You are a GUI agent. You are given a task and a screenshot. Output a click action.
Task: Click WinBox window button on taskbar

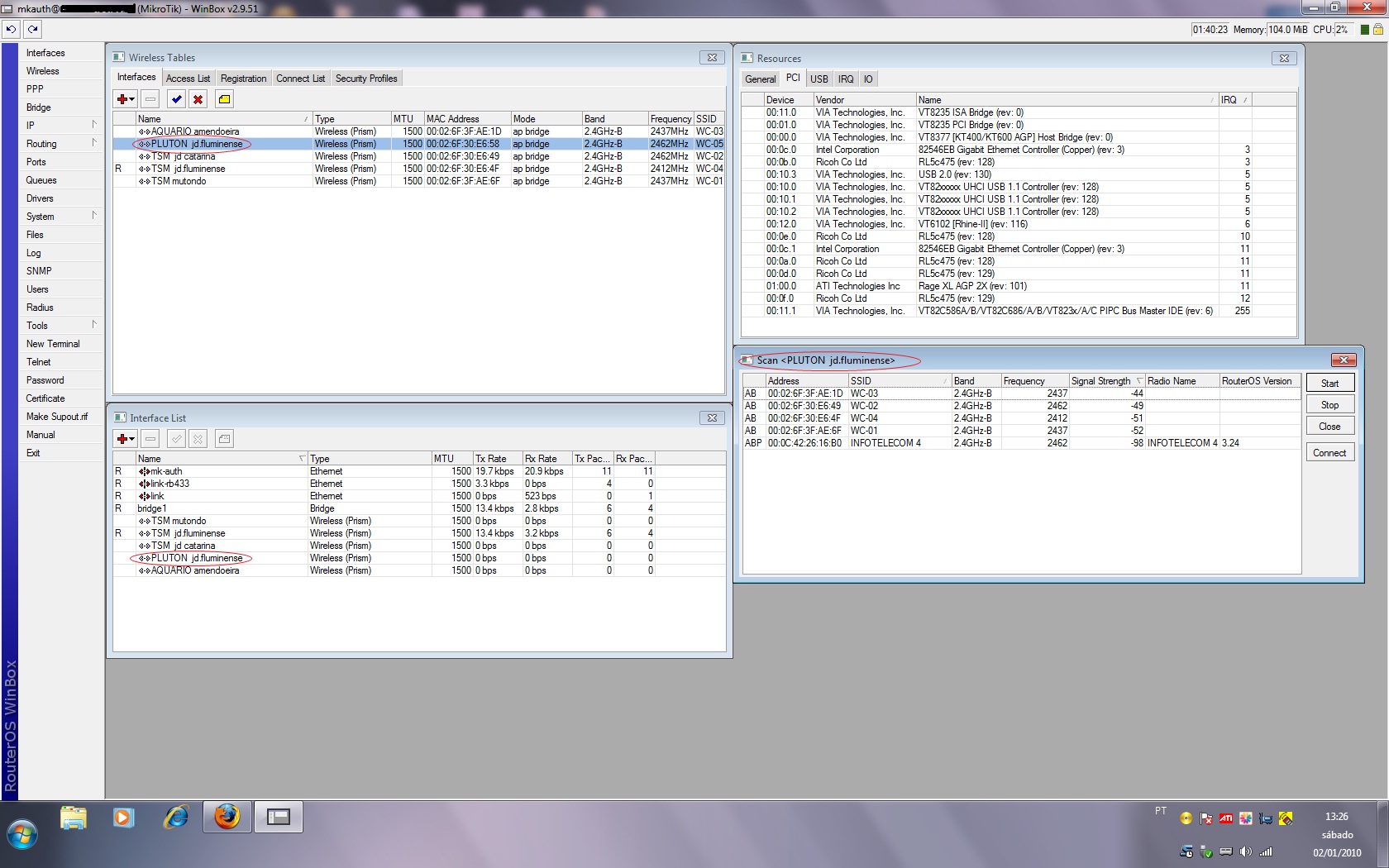pyautogui.click(x=279, y=818)
